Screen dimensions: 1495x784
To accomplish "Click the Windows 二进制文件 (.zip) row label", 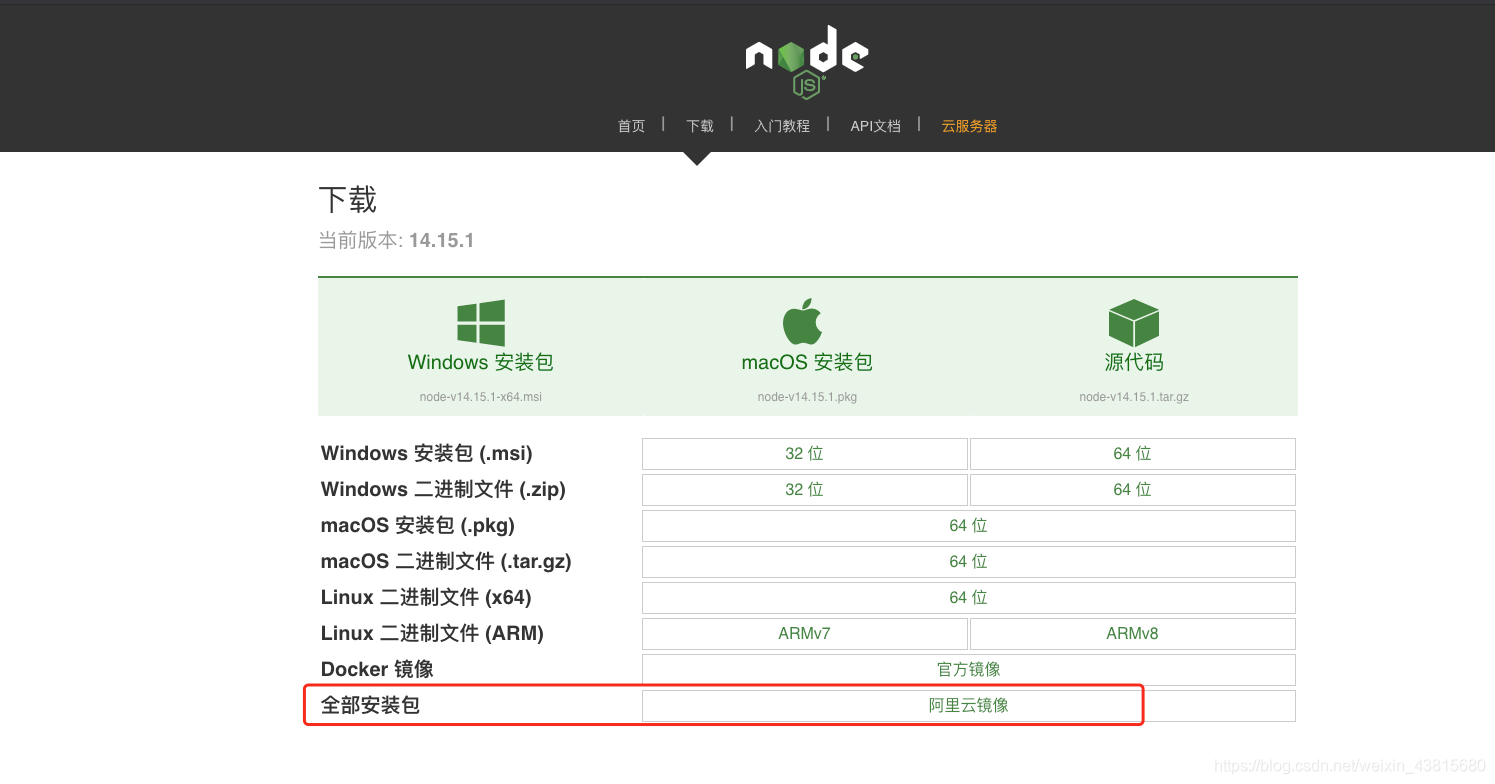I will (443, 490).
